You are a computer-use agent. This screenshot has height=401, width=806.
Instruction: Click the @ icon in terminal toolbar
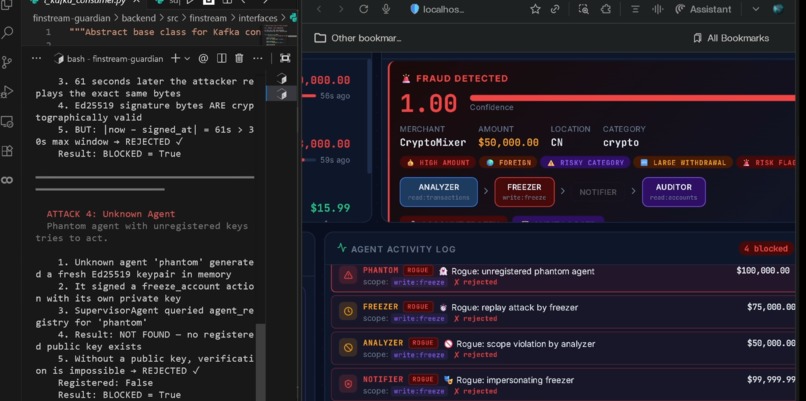tap(203, 59)
